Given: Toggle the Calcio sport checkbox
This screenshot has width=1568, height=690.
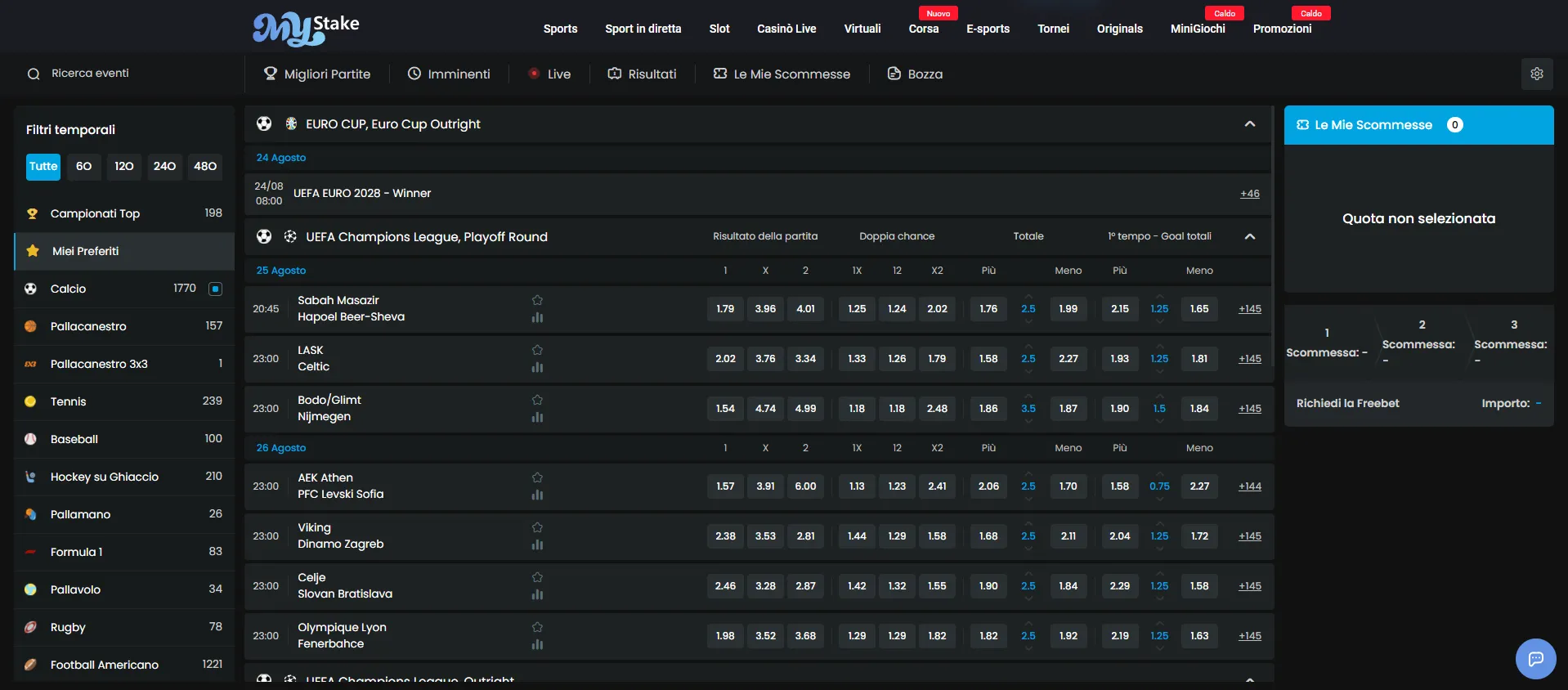Looking at the screenshot, I should (216, 289).
